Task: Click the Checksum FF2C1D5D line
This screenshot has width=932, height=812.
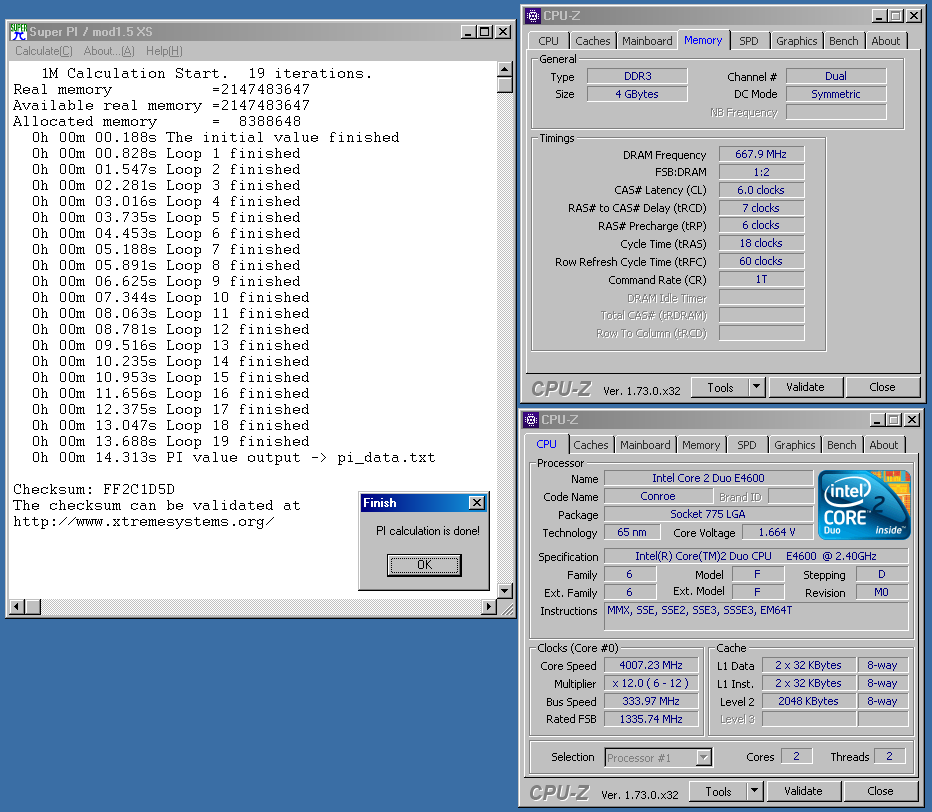Action: (x=94, y=490)
